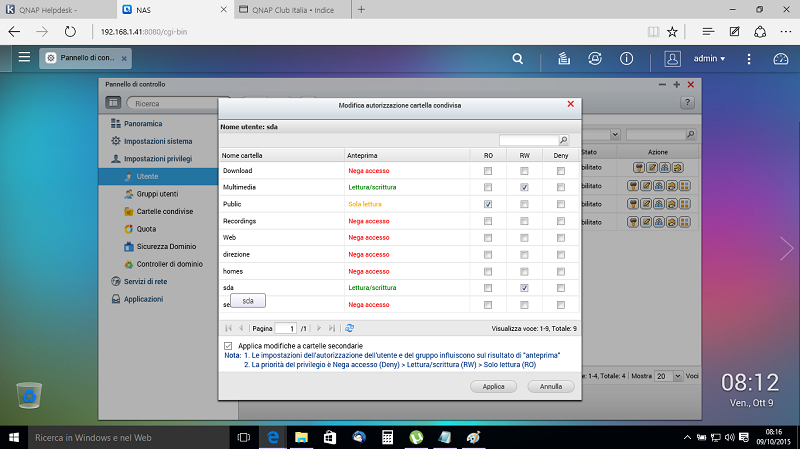Open the dashboard gauge icon at top right
Screen dimensions: 800x449
coord(782,58)
